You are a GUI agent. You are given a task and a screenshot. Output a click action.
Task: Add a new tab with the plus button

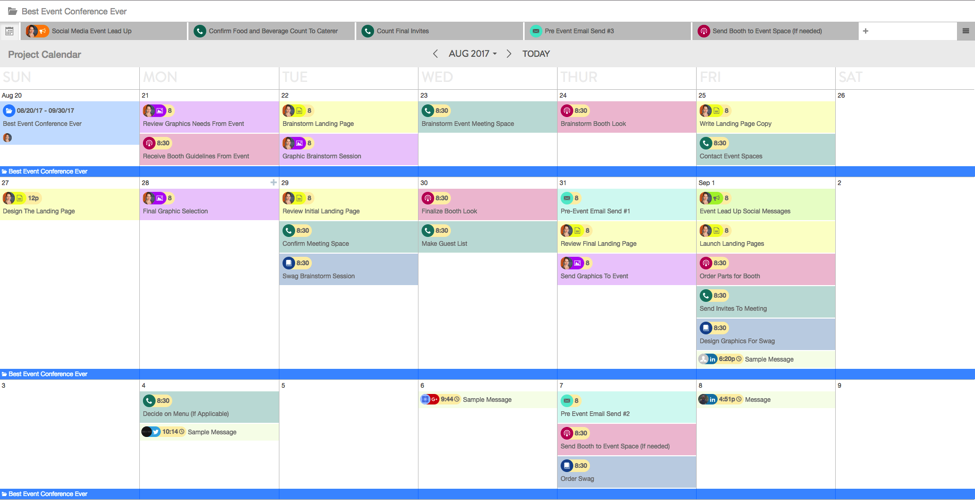click(866, 31)
